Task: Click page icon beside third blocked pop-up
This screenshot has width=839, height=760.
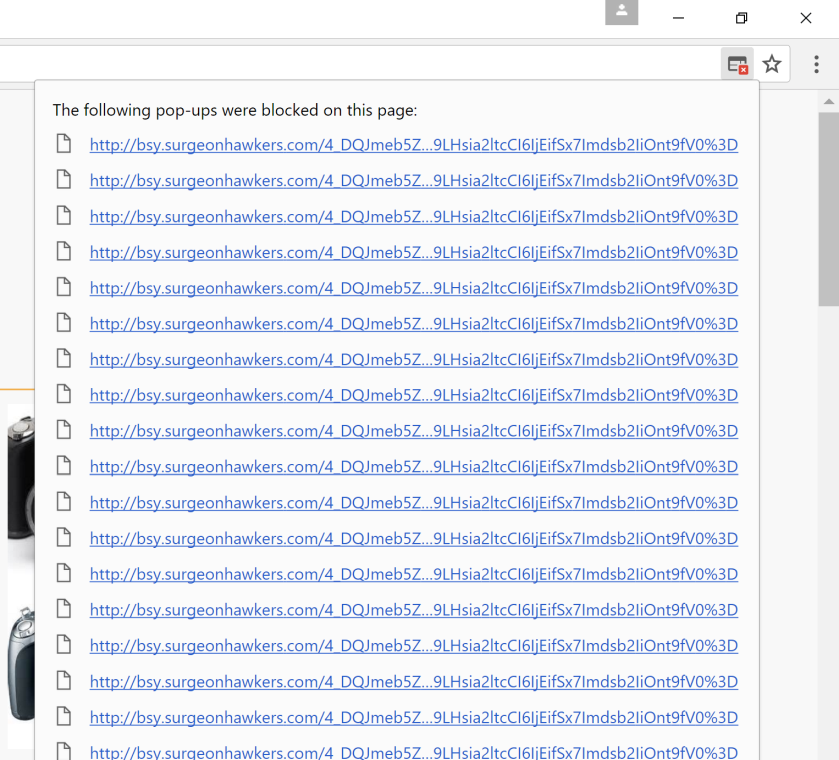Action: pos(64,216)
